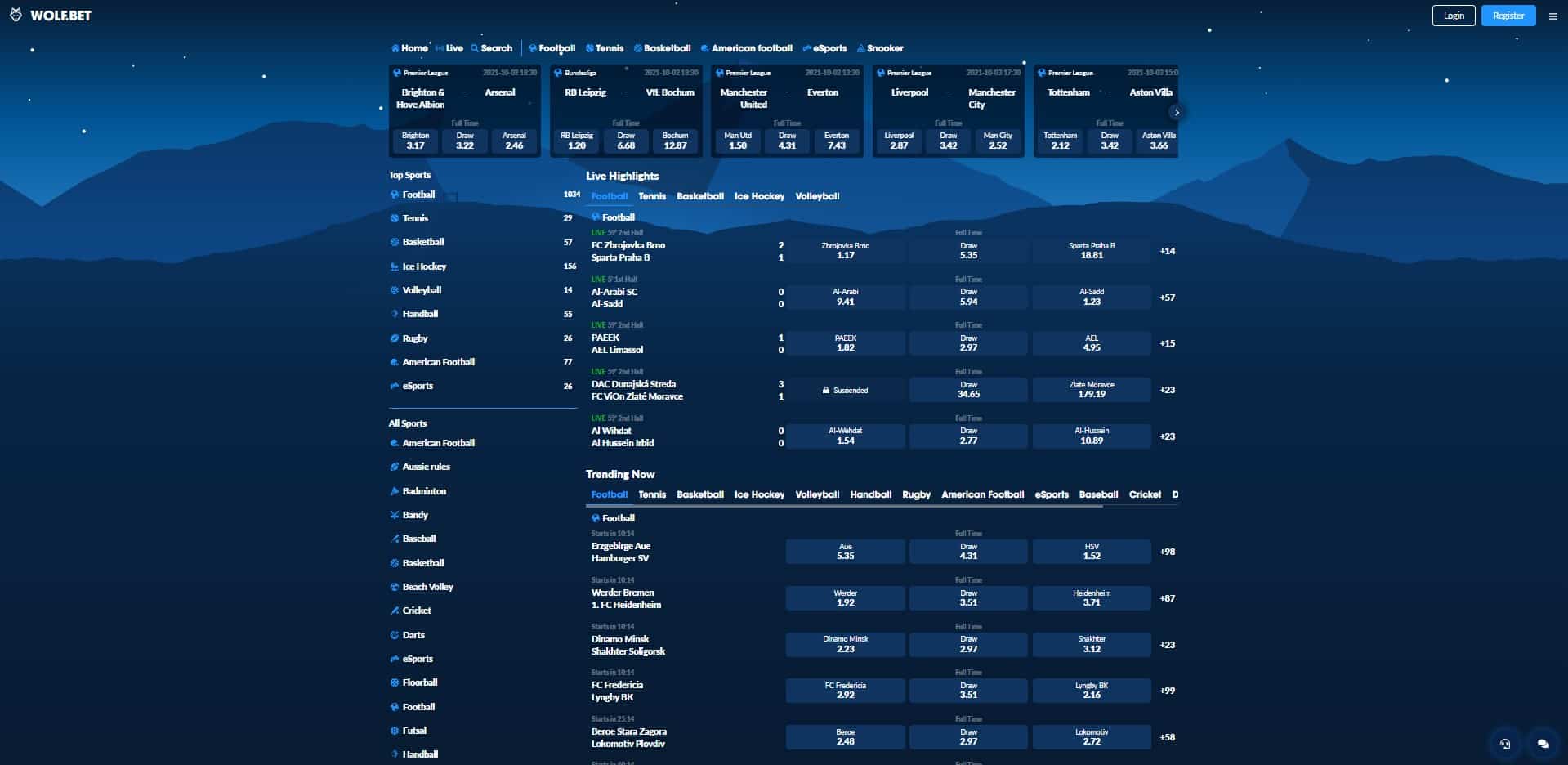The width and height of the screenshot is (1568, 765).
Task: Click the Football icon in Top Sports
Action: pyautogui.click(x=395, y=195)
